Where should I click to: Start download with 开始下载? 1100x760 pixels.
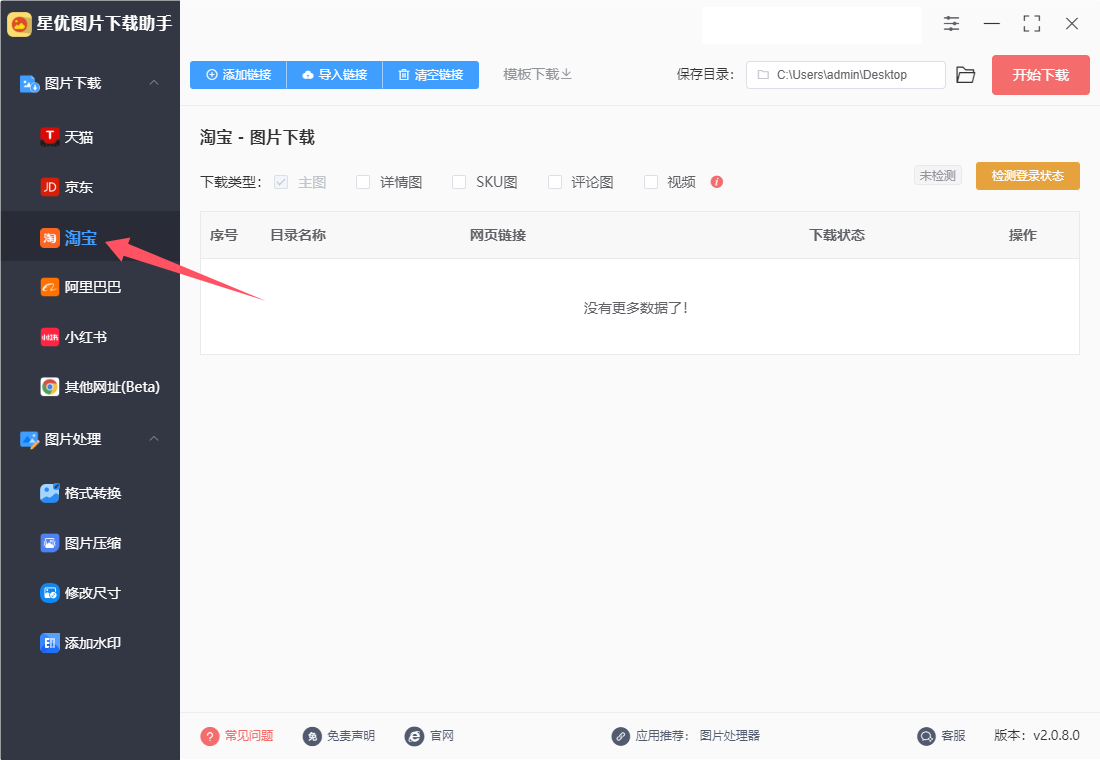coord(1040,74)
